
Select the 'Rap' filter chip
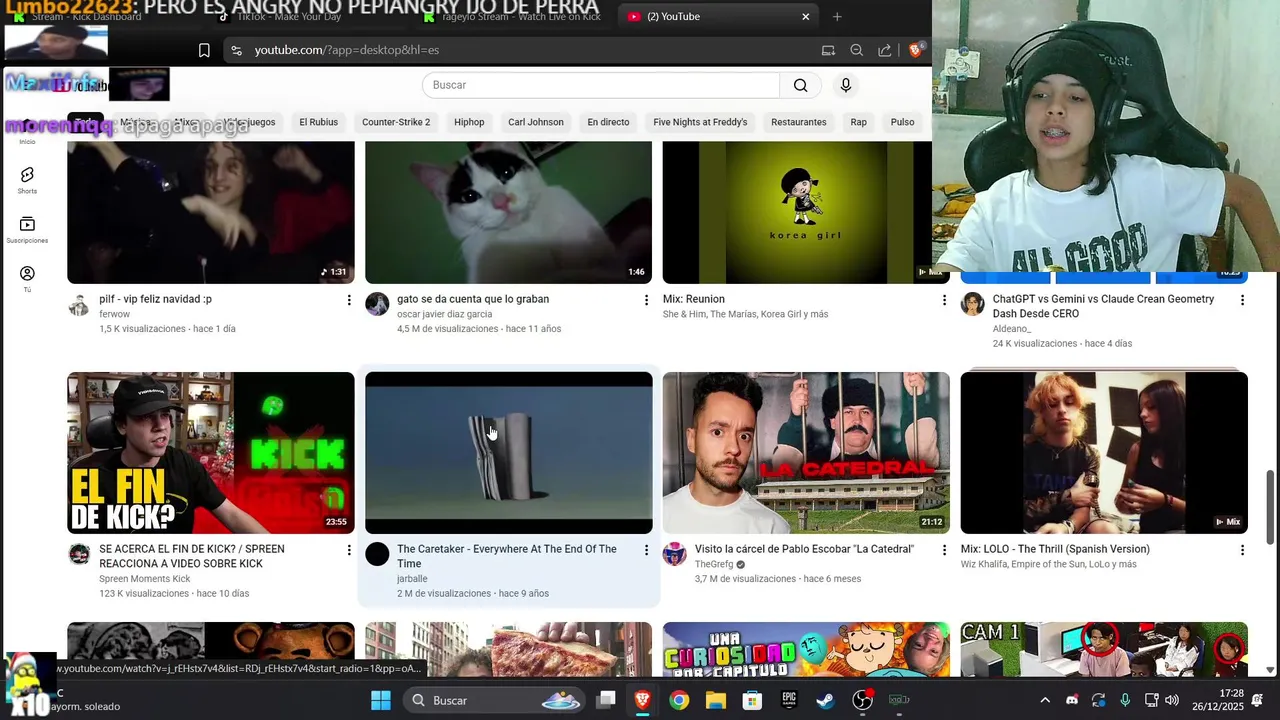click(x=858, y=122)
